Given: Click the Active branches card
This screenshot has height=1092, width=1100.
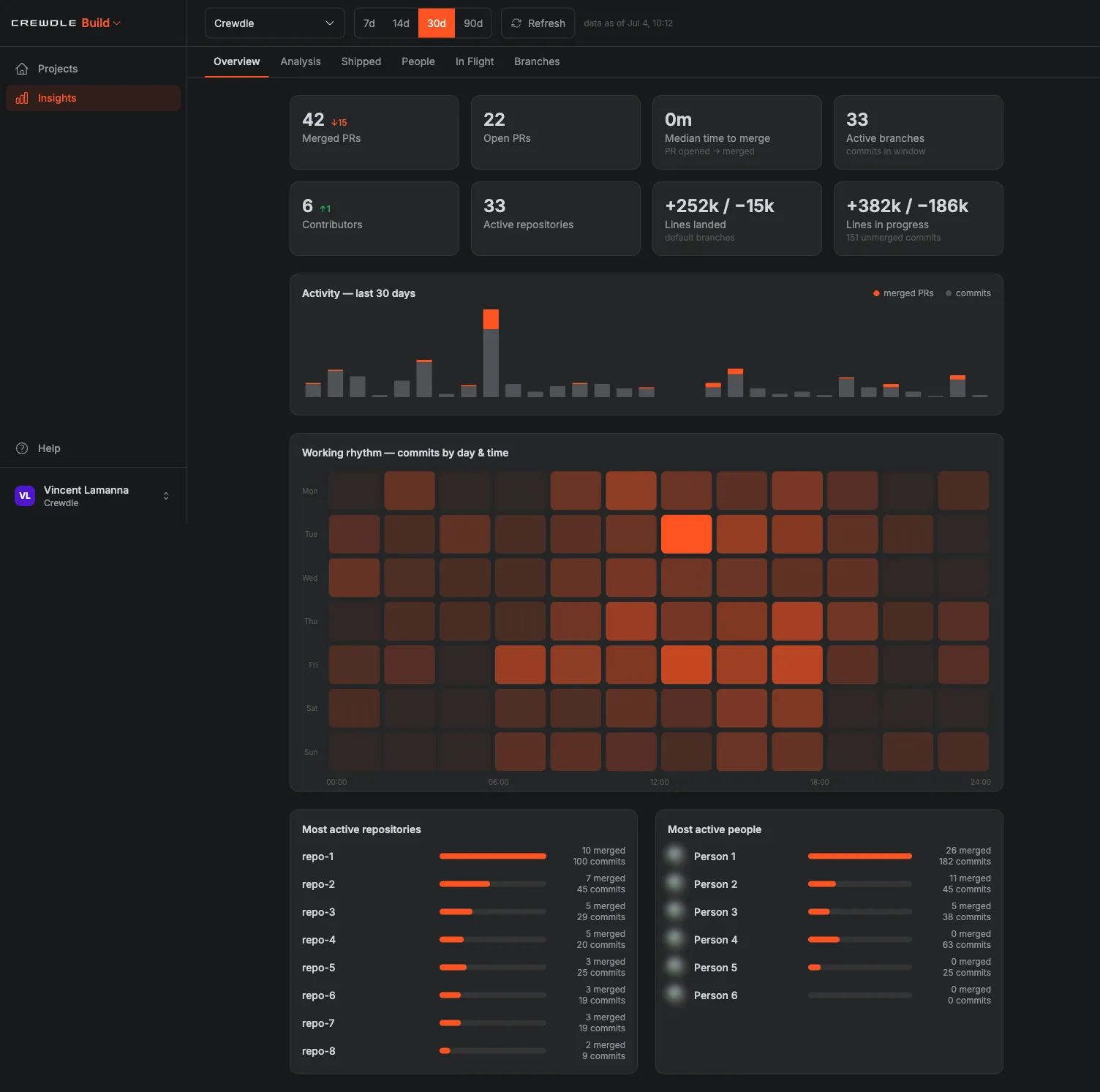Looking at the screenshot, I should 919,132.
